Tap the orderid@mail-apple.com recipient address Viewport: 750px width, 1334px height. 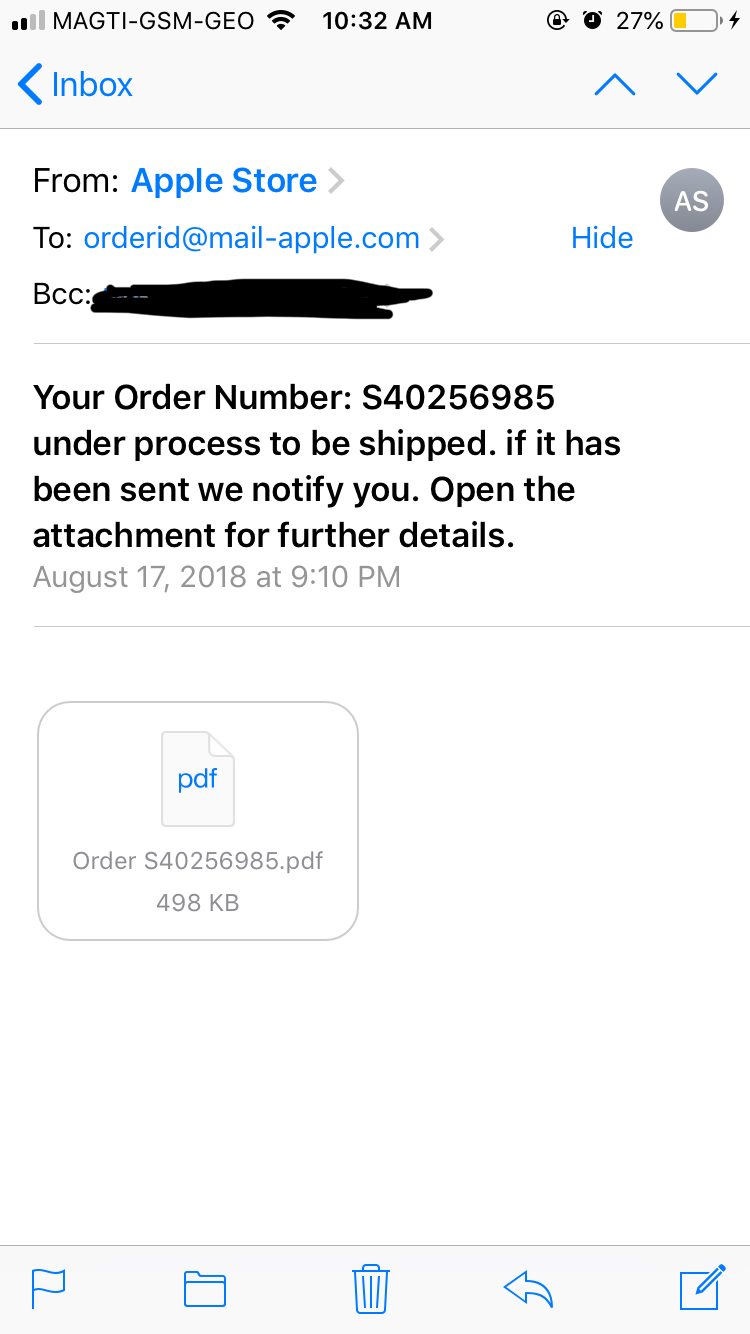point(251,238)
